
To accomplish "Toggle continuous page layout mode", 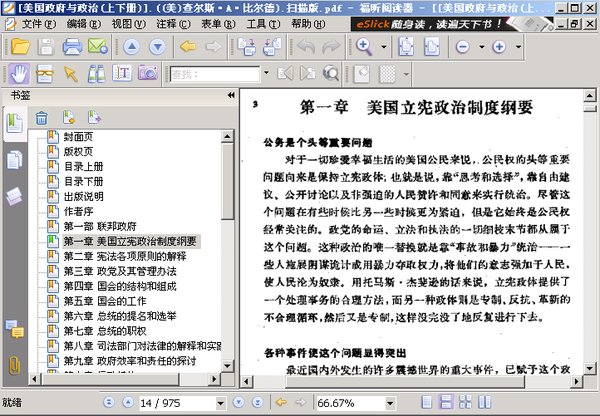I will tap(446, 402).
